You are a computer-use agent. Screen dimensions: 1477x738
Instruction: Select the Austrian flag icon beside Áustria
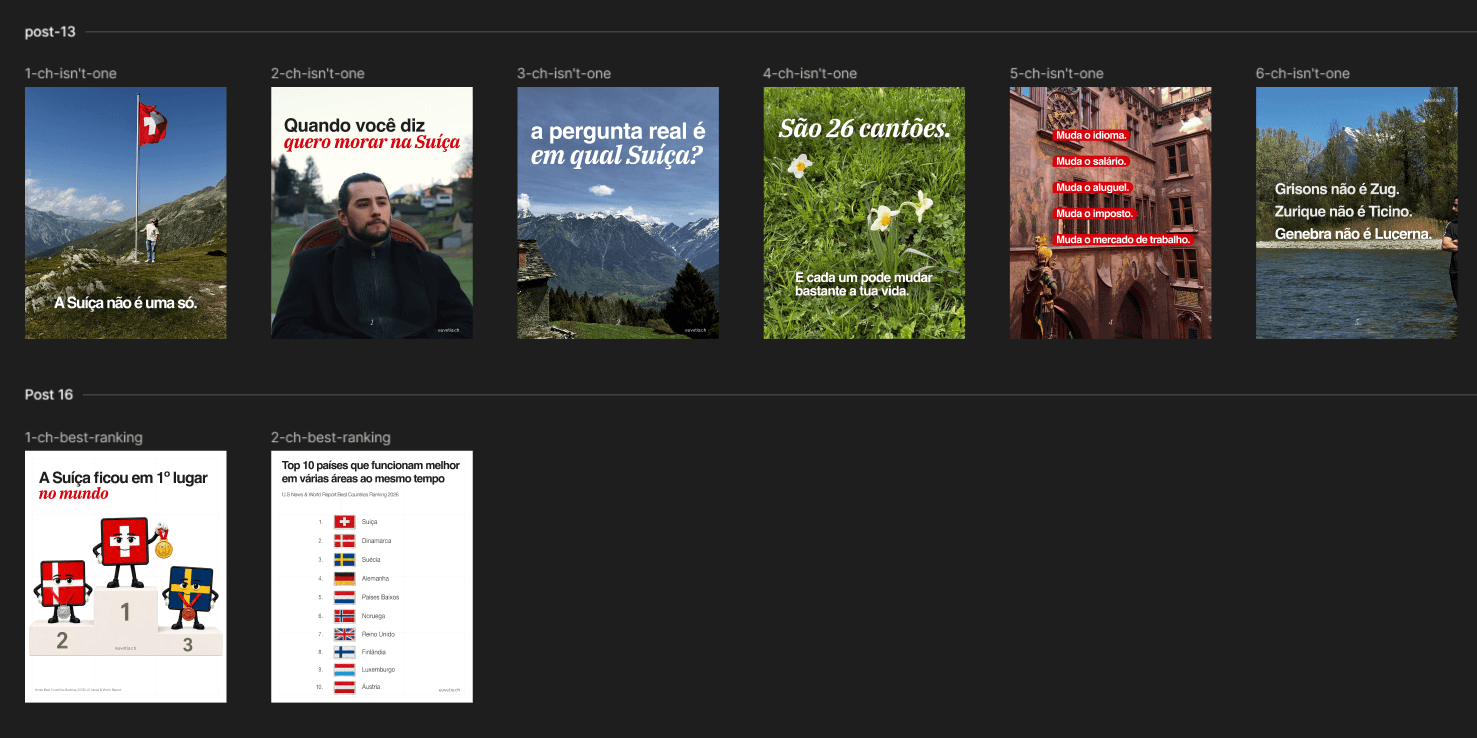(344, 687)
